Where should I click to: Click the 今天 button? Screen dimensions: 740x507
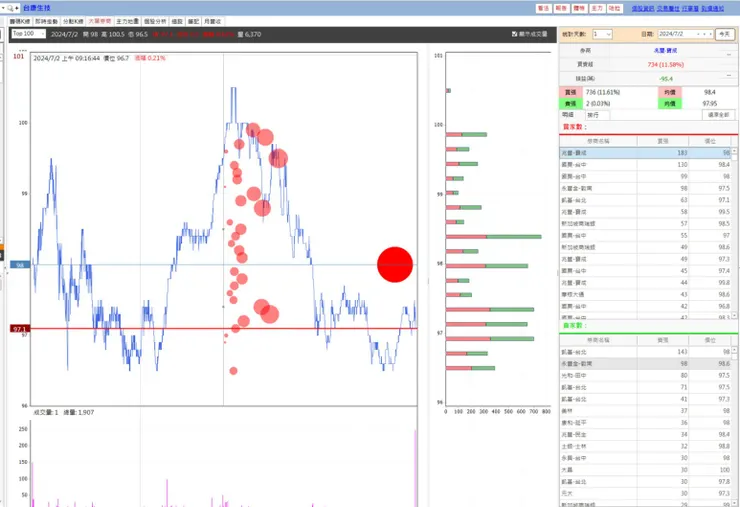coord(724,34)
